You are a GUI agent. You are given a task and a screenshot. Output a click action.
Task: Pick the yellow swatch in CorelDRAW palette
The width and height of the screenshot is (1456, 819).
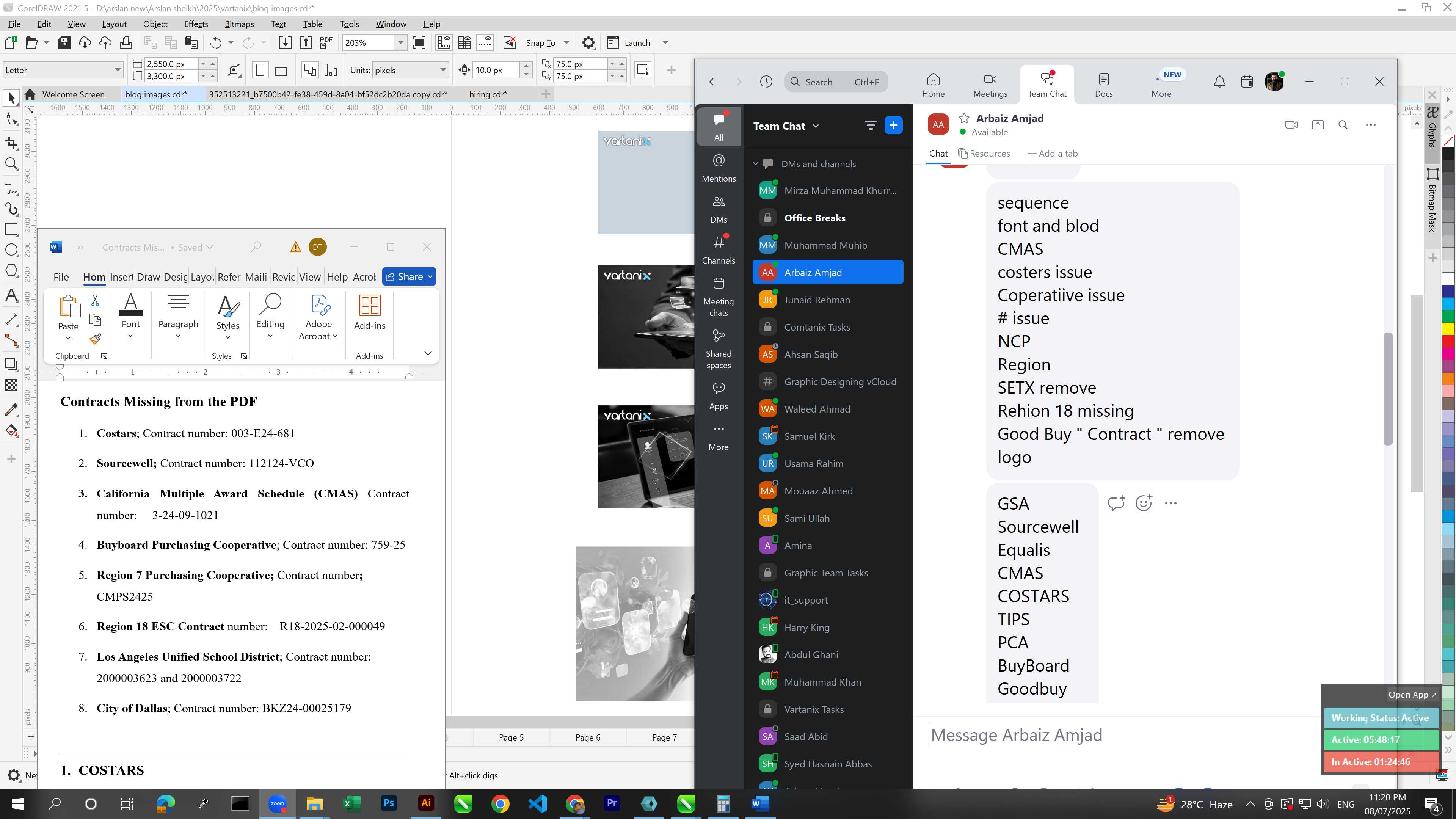[1448, 328]
